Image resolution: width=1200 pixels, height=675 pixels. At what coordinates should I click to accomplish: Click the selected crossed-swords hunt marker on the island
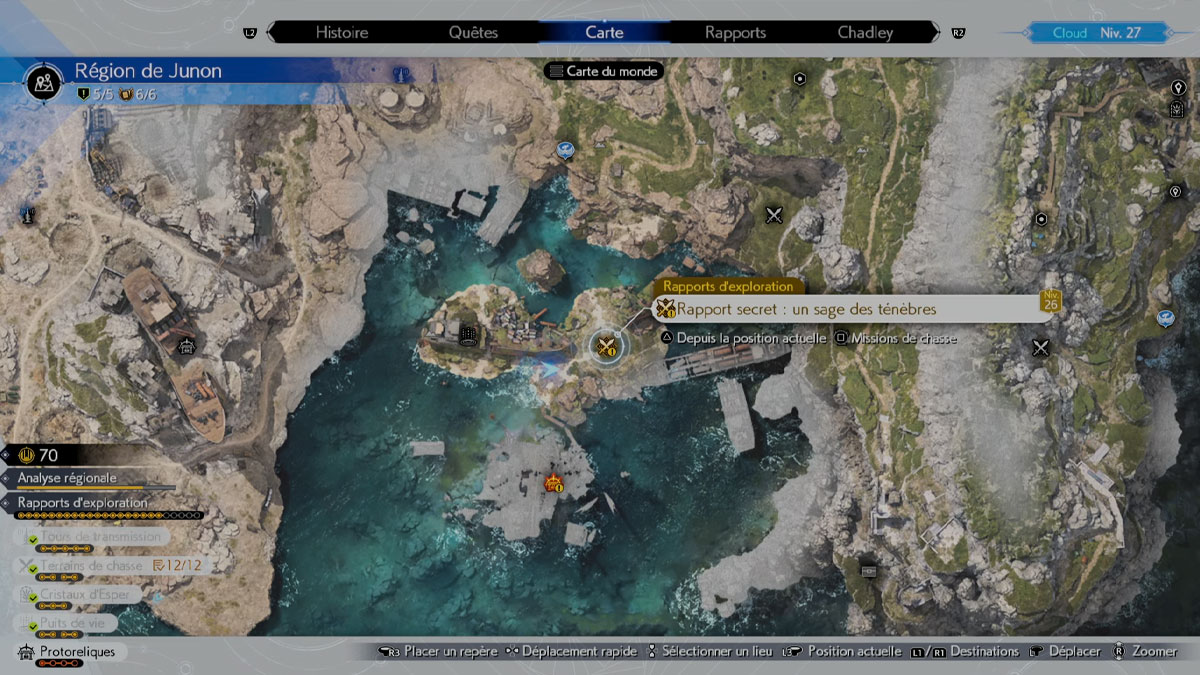pyautogui.click(x=606, y=347)
